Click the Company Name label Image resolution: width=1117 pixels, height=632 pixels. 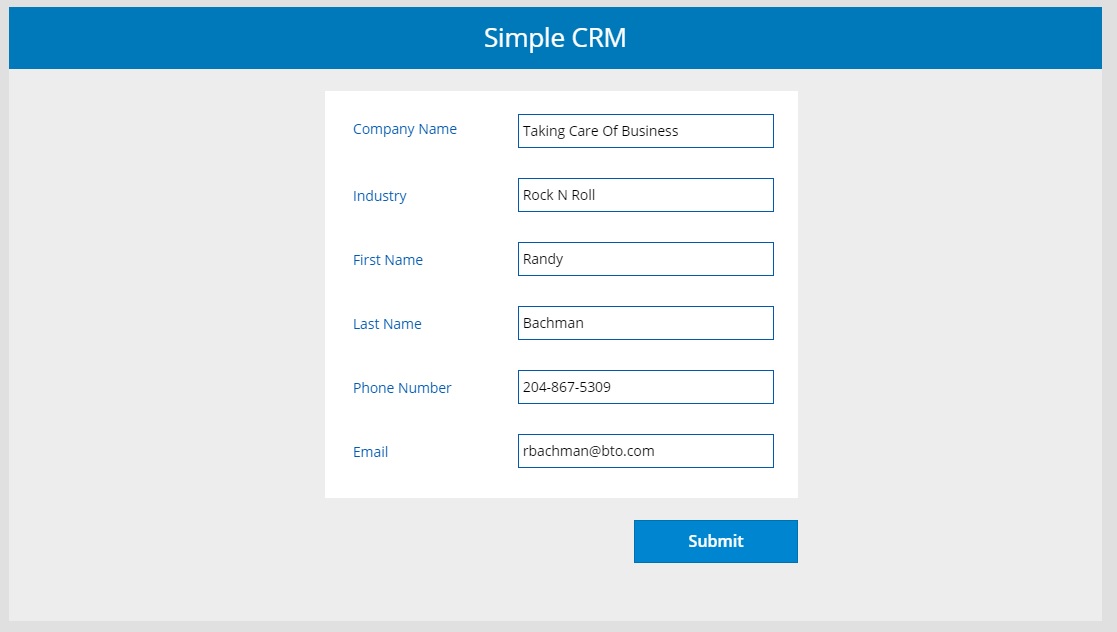405,129
